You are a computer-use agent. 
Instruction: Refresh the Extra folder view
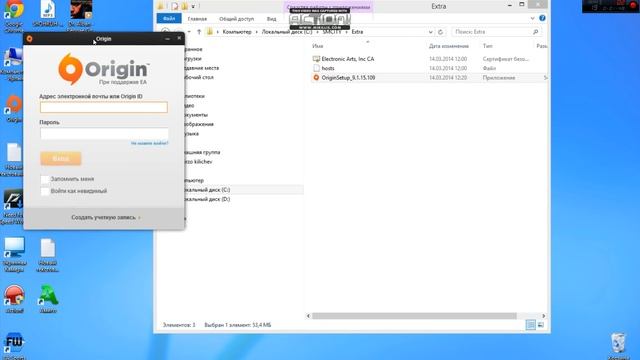[440, 32]
